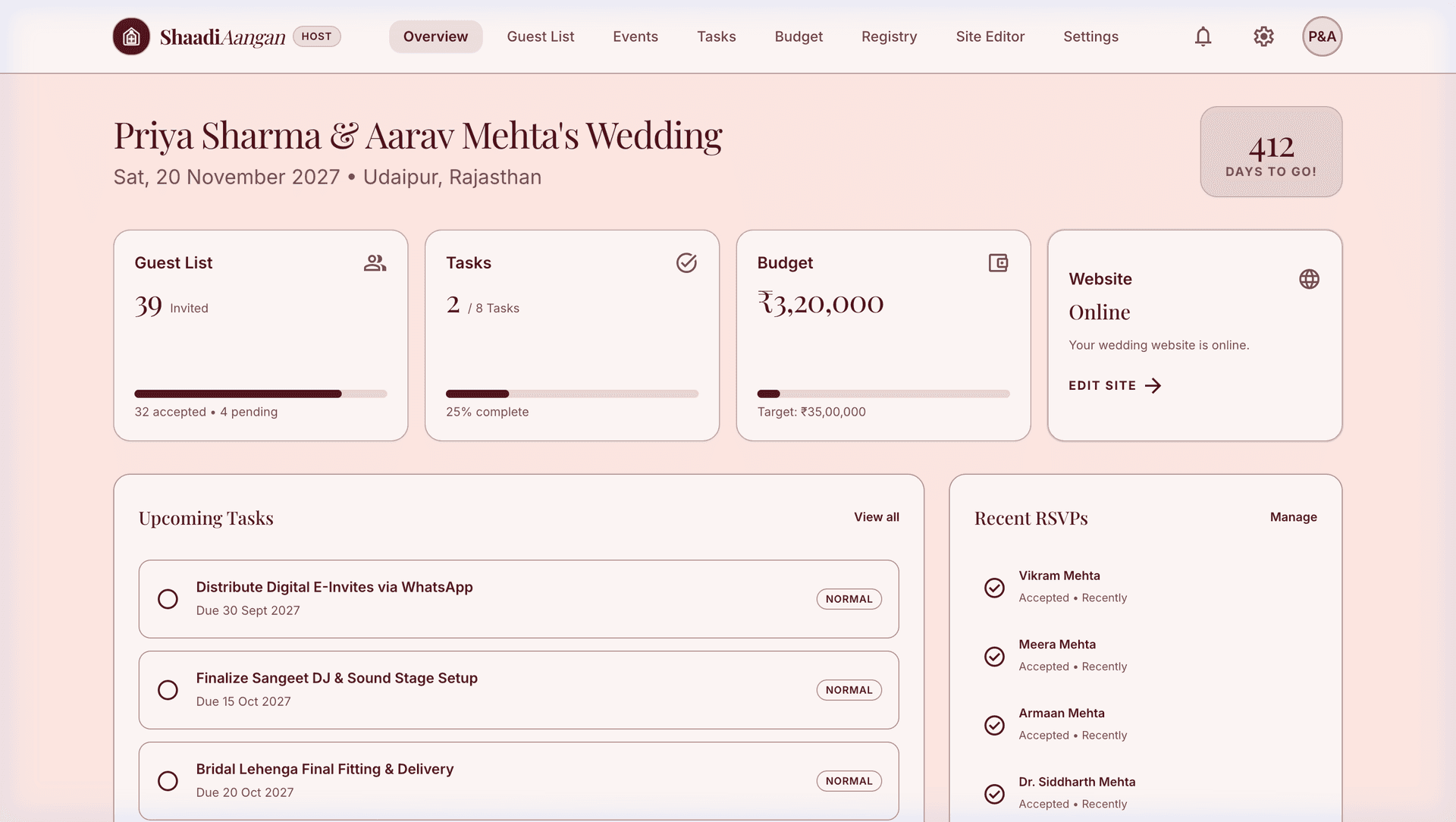The height and width of the screenshot is (822, 1456).
Task: Click Meera Mehta's accepted check icon
Action: click(994, 656)
